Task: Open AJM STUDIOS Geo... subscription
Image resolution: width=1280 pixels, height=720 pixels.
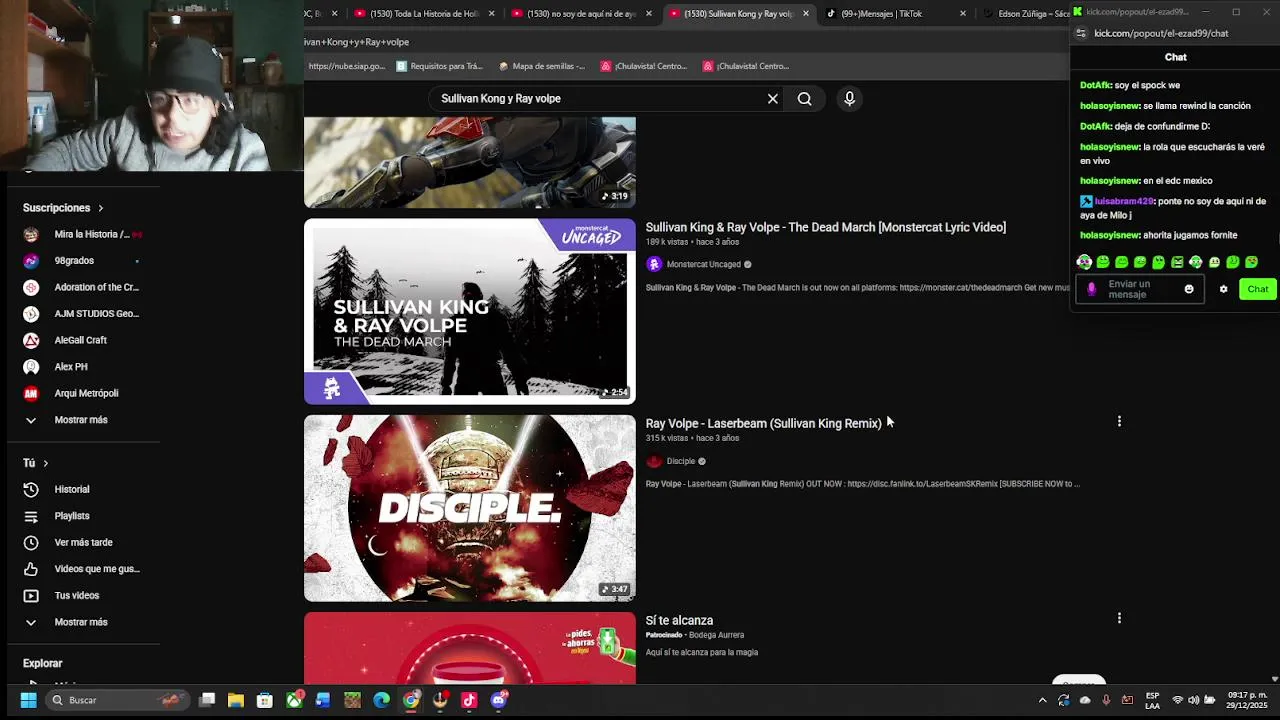Action: point(82,314)
